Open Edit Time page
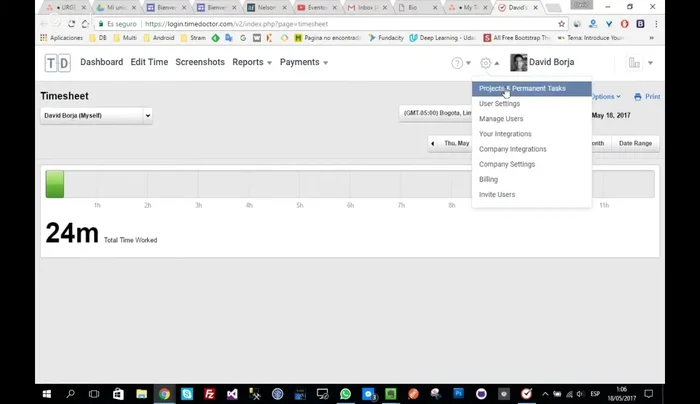This screenshot has height=404, width=700. tap(149, 62)
